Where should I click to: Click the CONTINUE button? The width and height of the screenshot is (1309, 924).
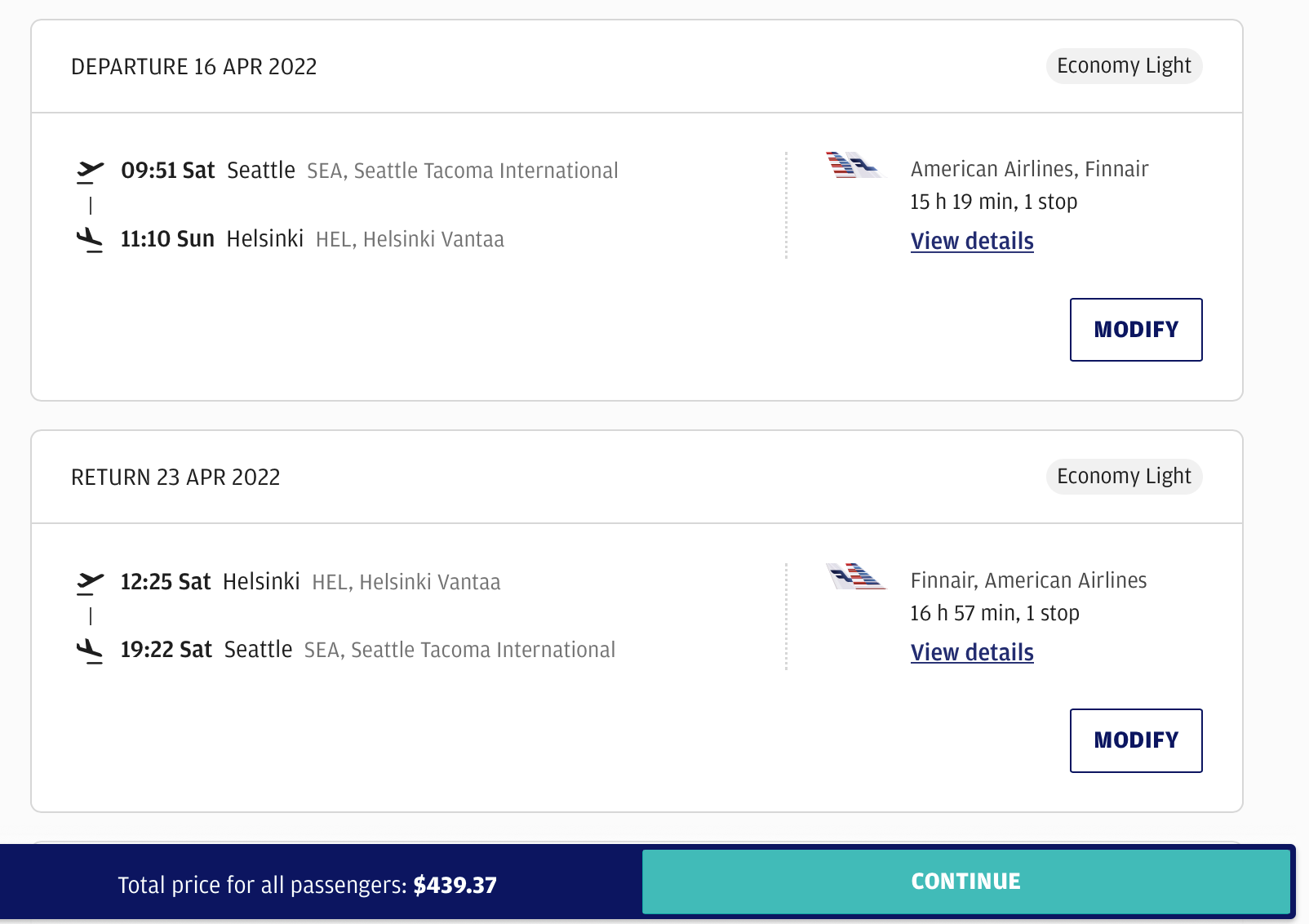[965, 882]
